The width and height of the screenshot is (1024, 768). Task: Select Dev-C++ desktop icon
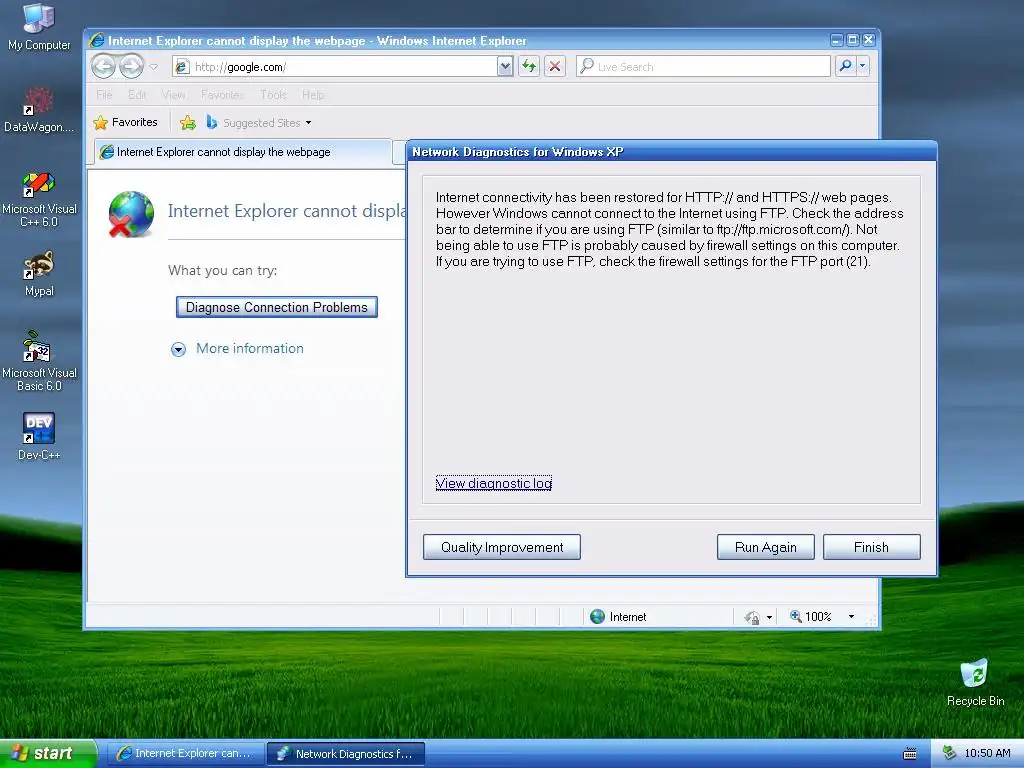pos(39,436)
